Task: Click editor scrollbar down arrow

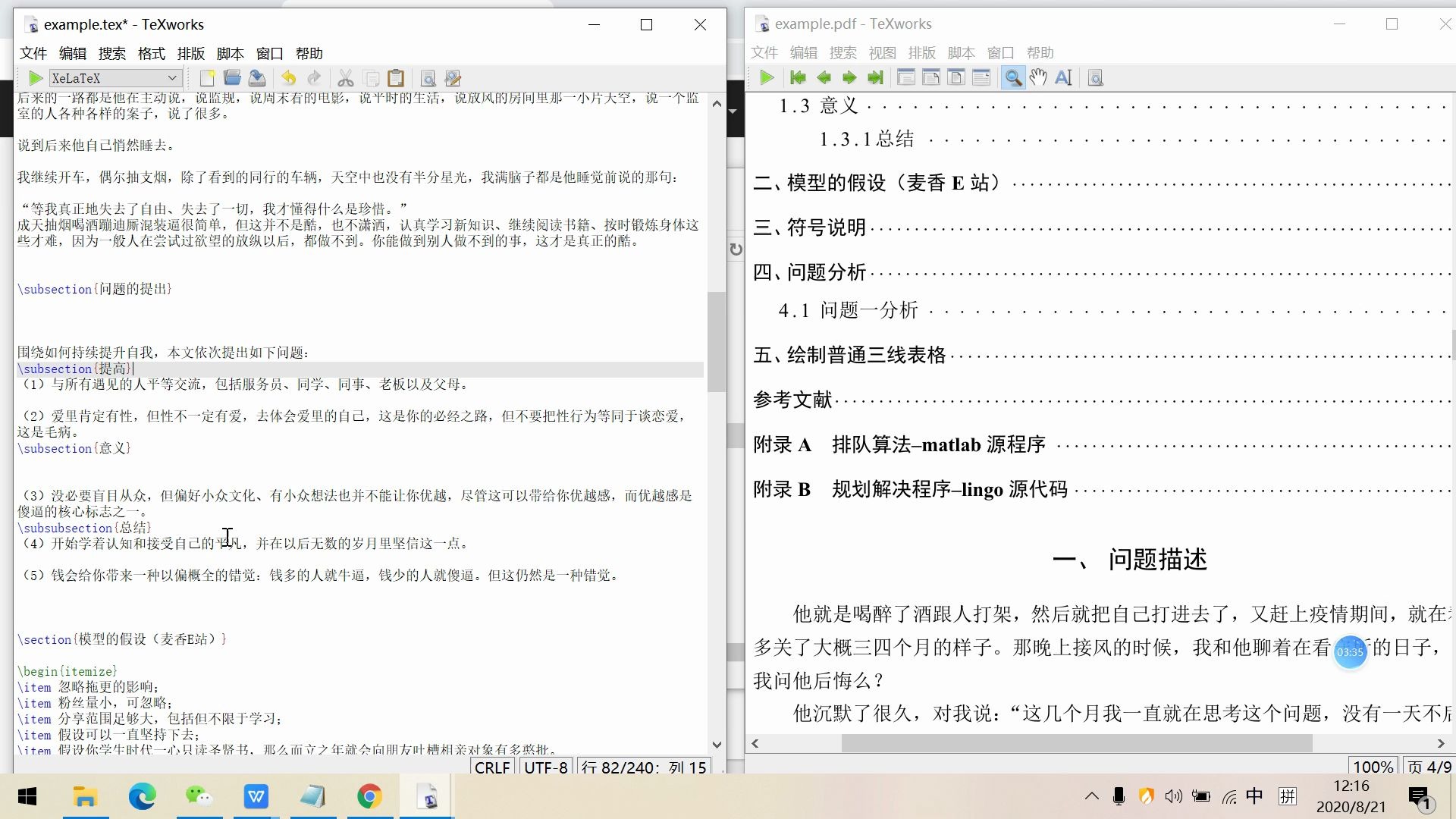Action: coord(717,745)
